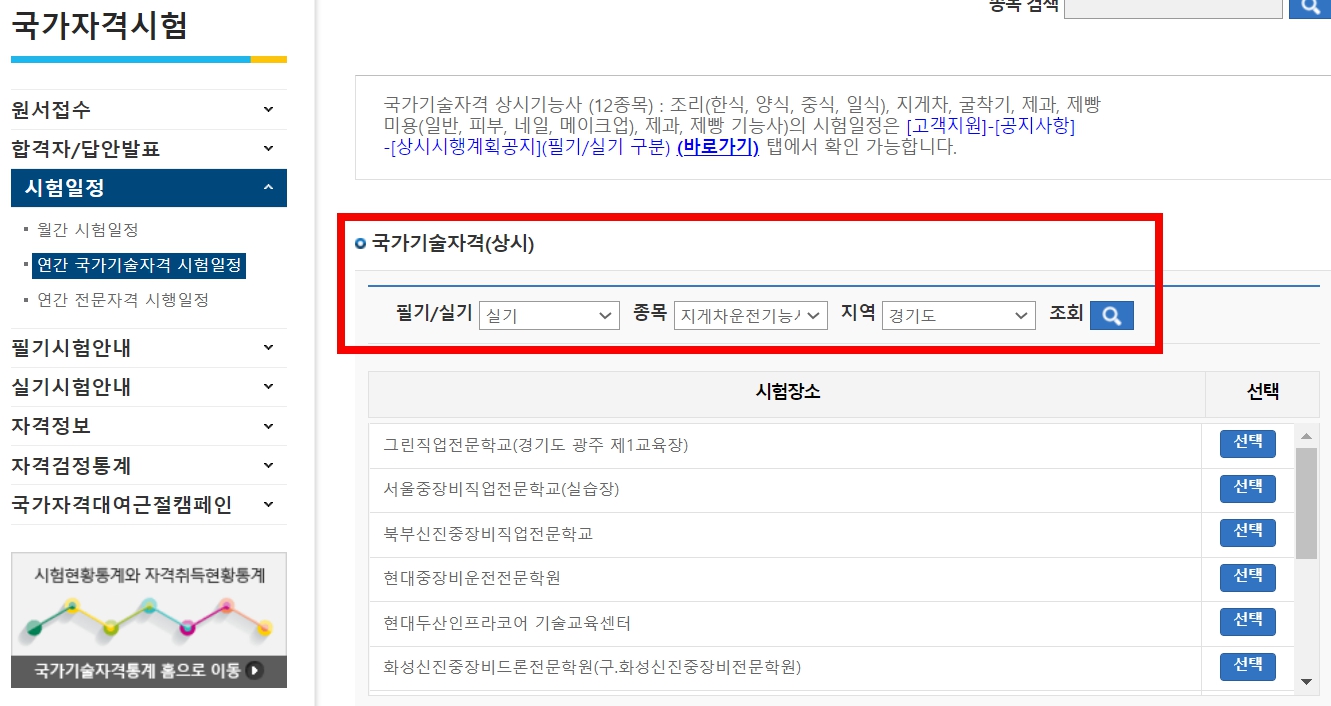Click the 그린직업전문학교(경기도 광주 제1교육장) row text
The height and width of the screenshot is (706, 1331).
click(536, 445)
